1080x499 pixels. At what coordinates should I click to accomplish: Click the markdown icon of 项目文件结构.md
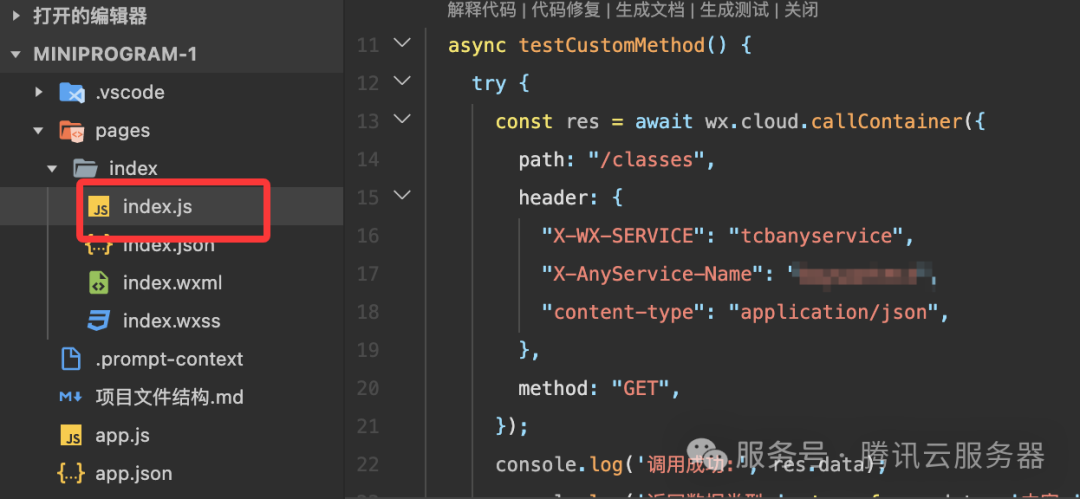coord(71,397)
